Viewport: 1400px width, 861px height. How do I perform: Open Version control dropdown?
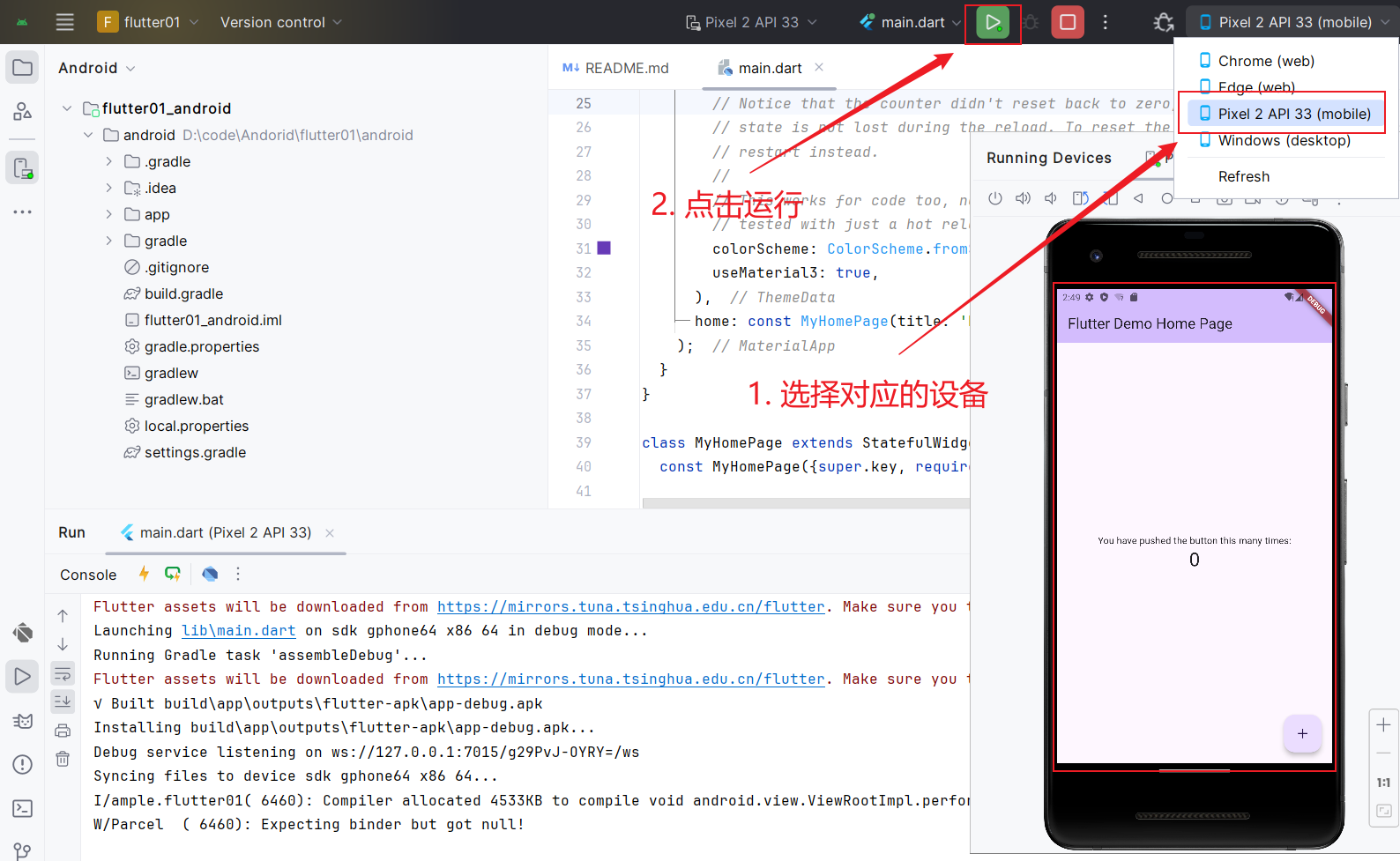click(x=281, y=22)
